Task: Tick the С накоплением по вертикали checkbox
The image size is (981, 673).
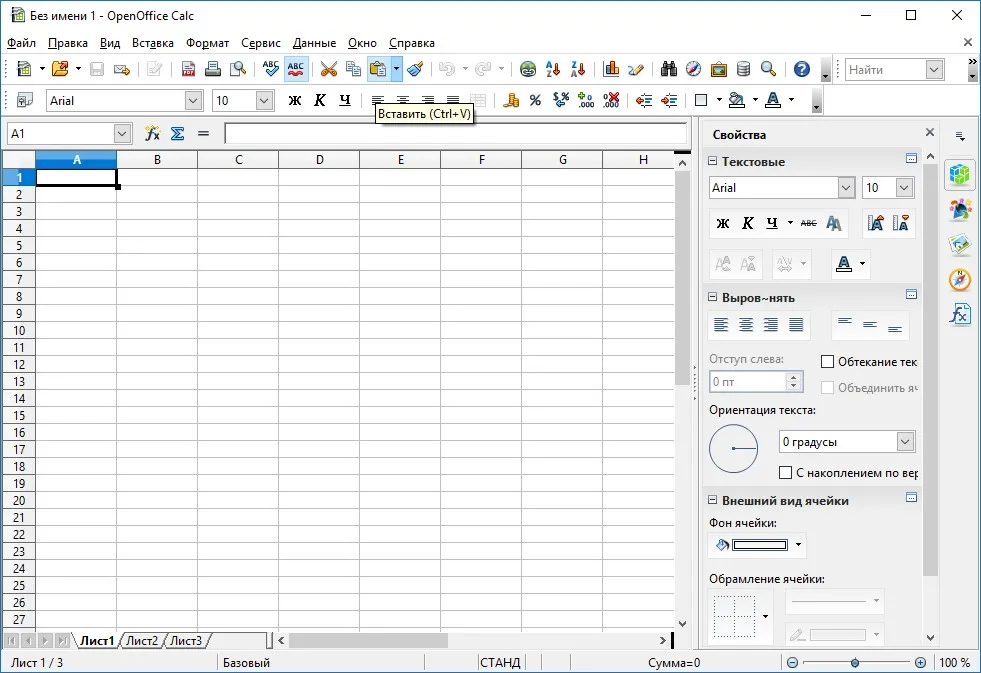Action: tap(785, 473)
